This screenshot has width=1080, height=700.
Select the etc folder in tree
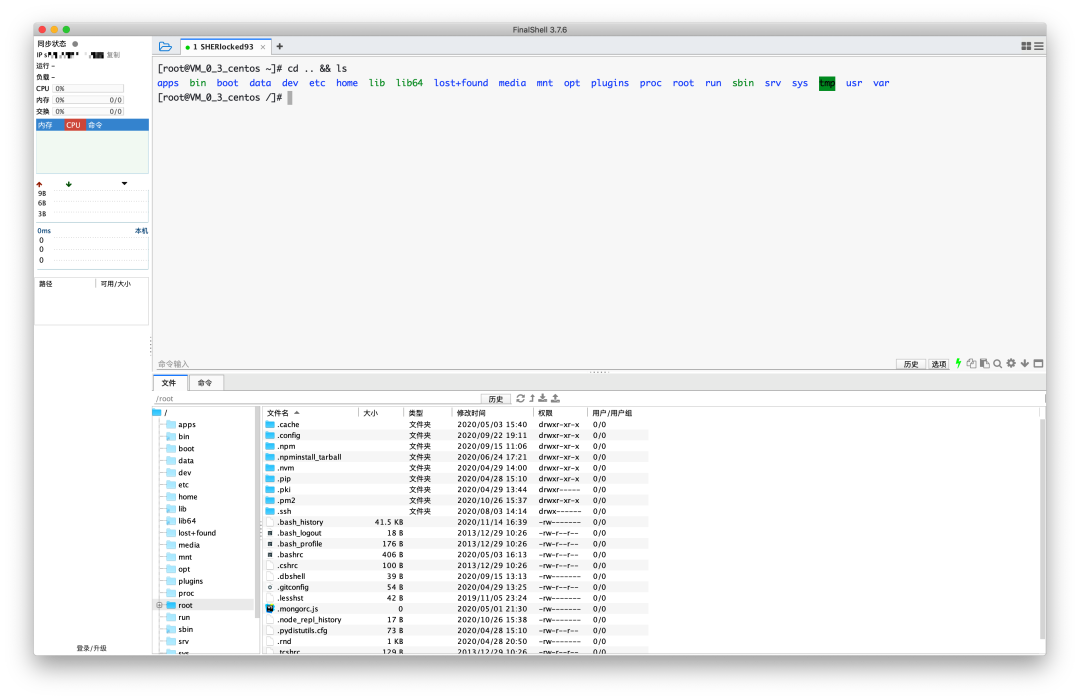[x=178, y=484]
